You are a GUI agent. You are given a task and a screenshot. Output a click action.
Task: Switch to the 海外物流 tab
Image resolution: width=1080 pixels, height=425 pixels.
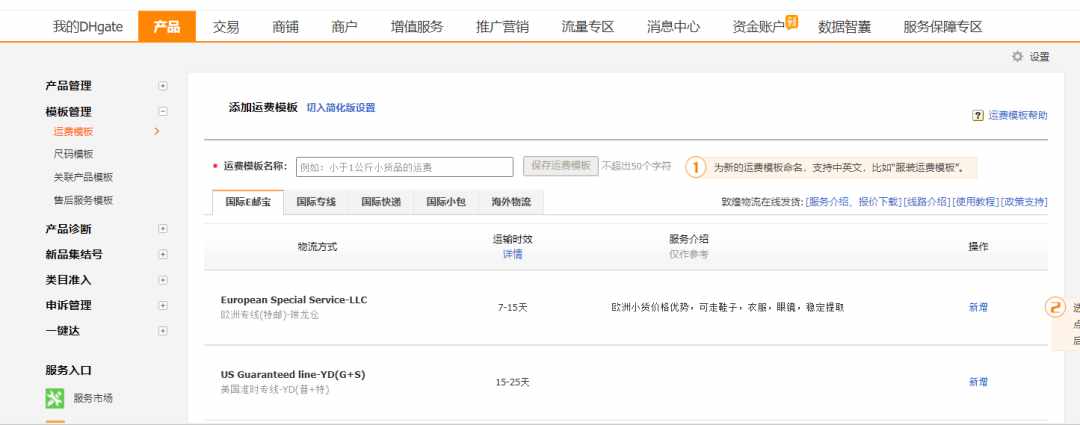(511, 203)
